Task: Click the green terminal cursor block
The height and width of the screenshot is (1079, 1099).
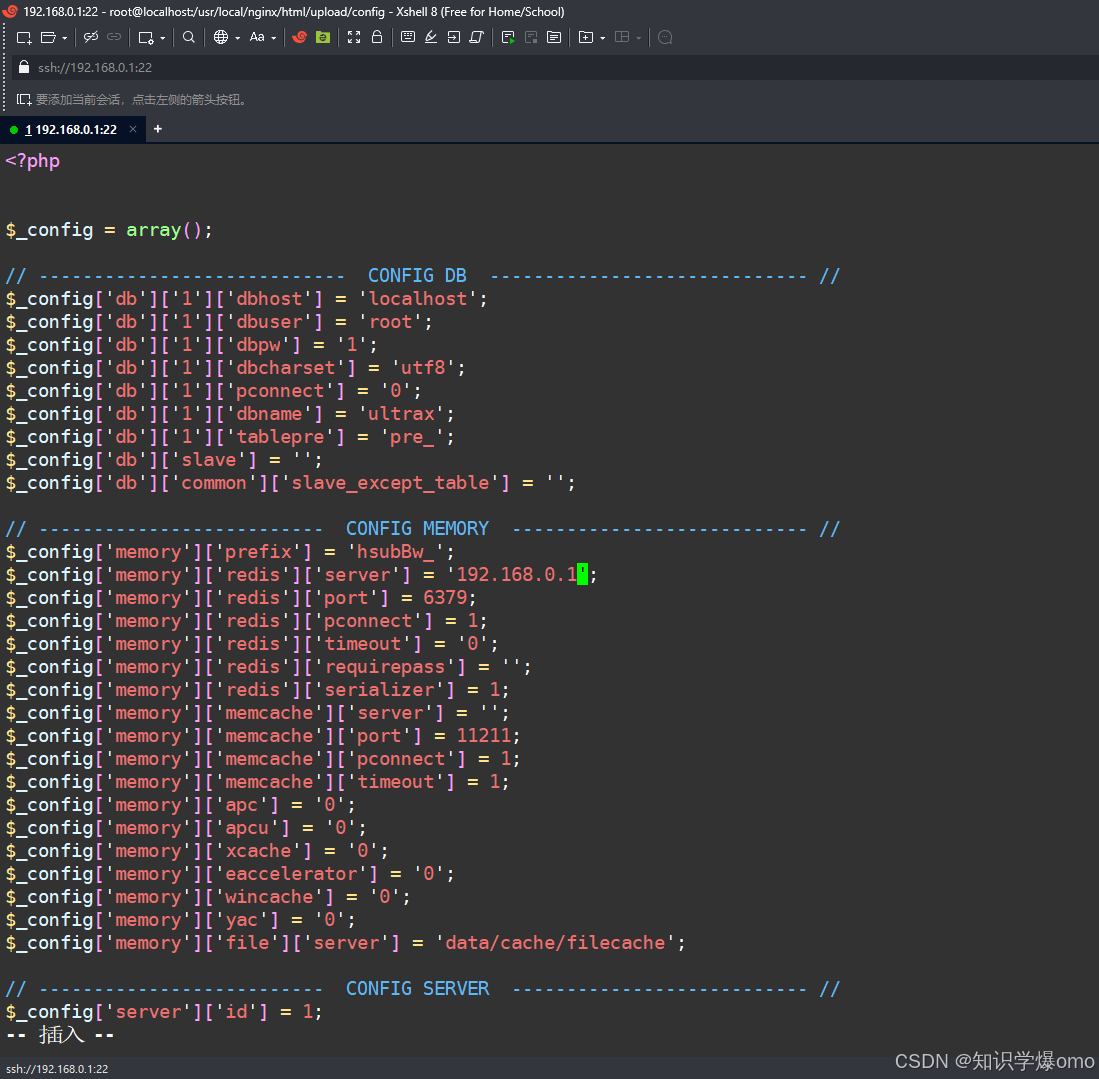Action: click(x=582, y=574)
